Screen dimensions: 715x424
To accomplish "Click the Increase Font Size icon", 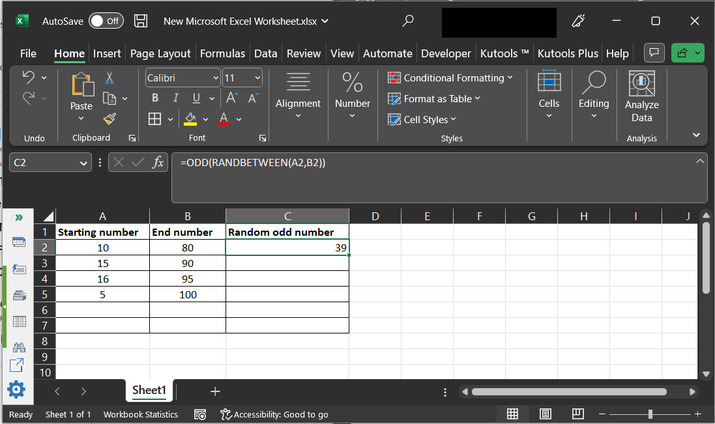I will click(x=231, y=98).
